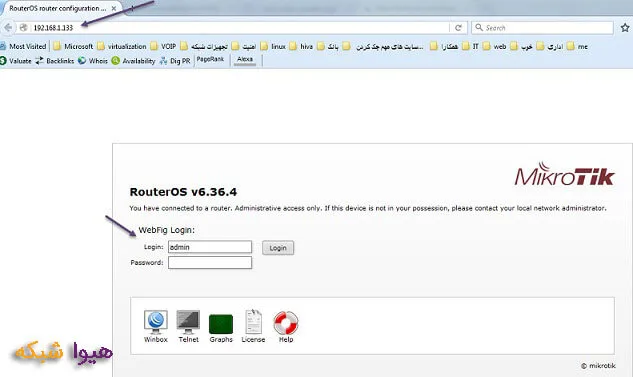Open the Most Visited bookmarks
This screenshot has height=377, width=633.
tap(23, 46)
